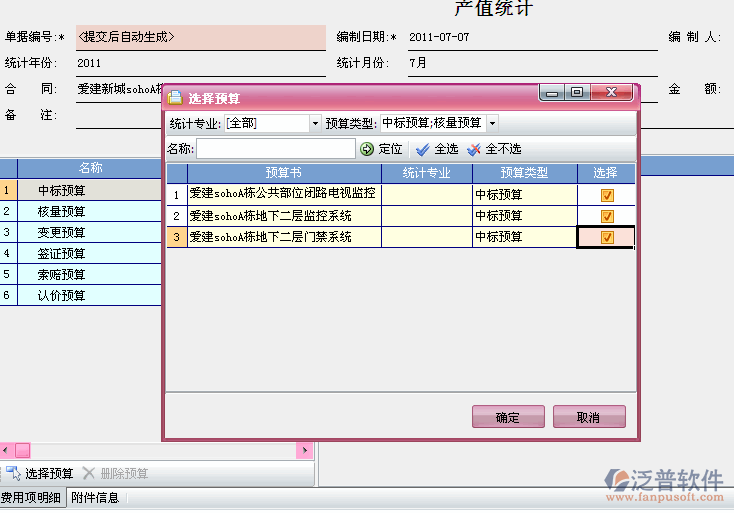Uncheck 爱建sohoA栋地下二层监控系统 row checkbox
Screen dimensions: 734x513
click(x=607, y=216)
